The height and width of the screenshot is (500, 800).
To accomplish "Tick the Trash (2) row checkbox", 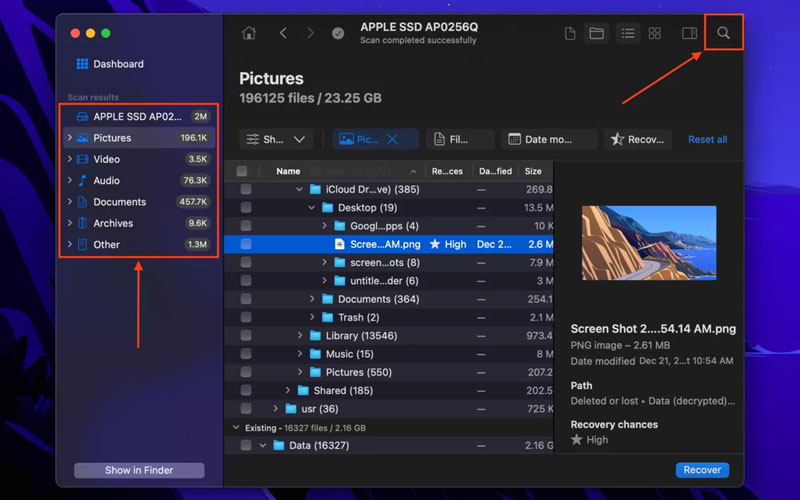I will [245, 317].
